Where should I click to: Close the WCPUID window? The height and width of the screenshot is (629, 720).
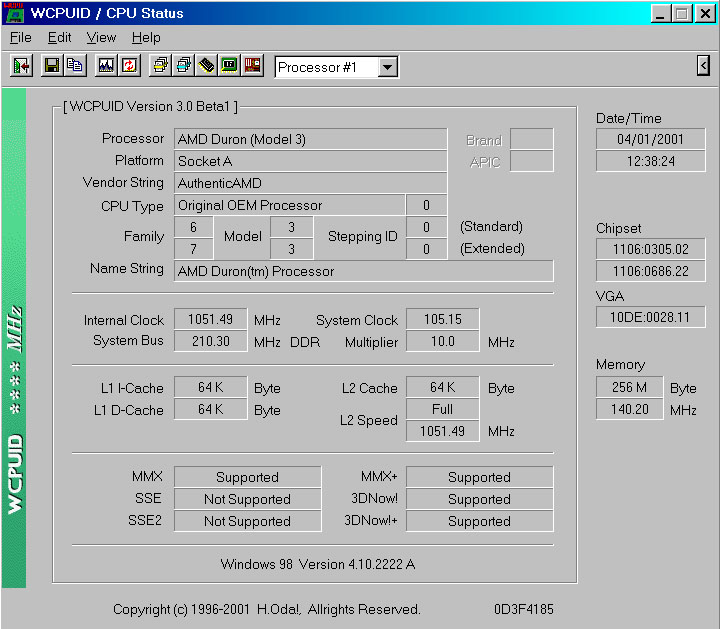pos(705,13)
